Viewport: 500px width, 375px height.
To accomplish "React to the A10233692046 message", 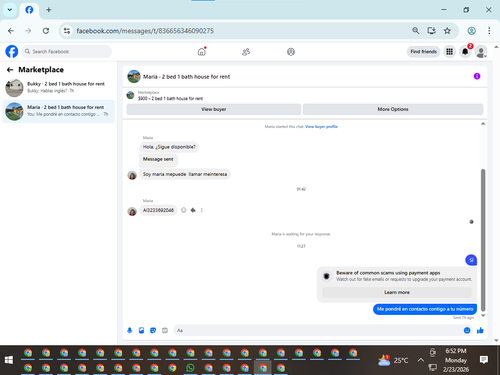I will [184, 210].
